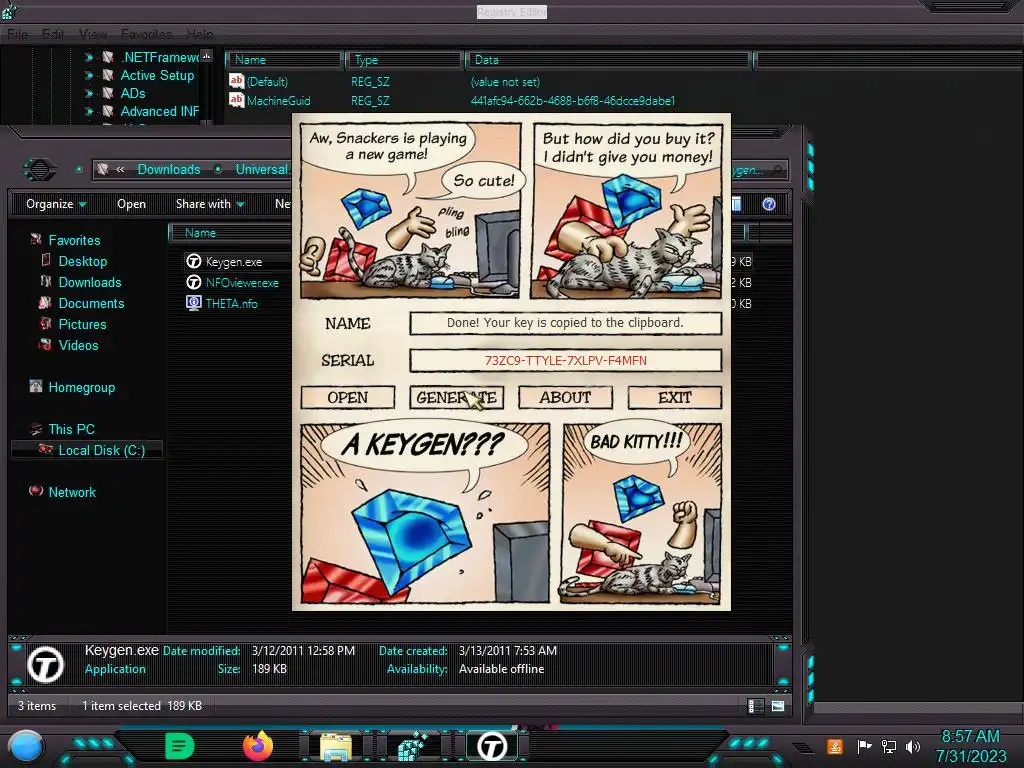Select NFOviewer.exe in the file list
Screen dimensions: 1024x768
click(242, 283)
